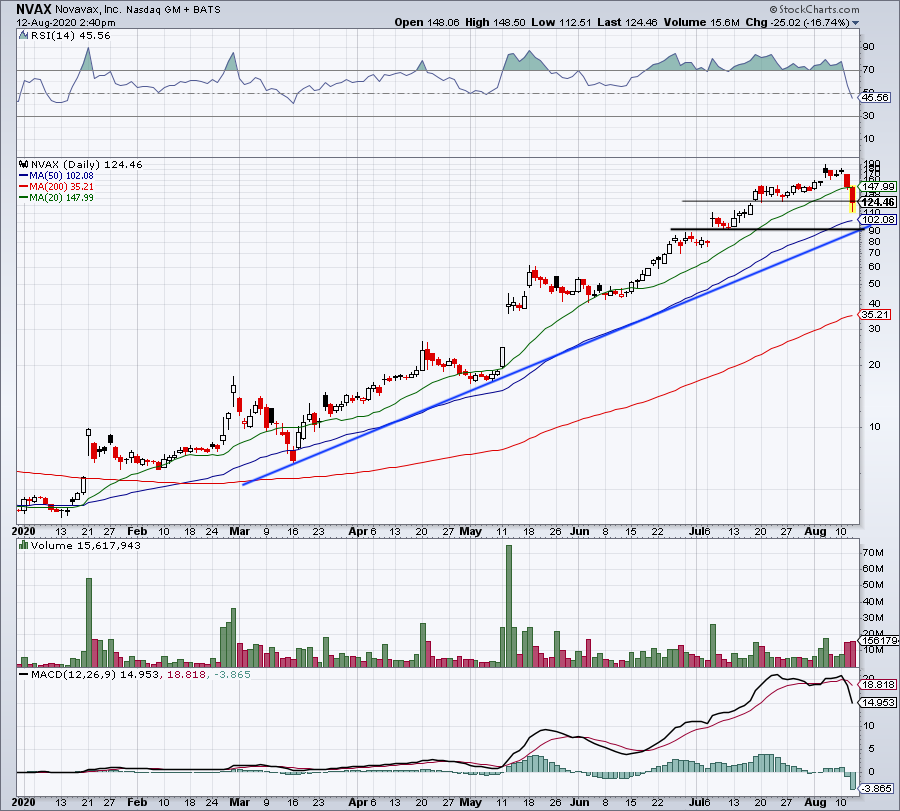Click the Open 148.06 value

click(427, 22)
